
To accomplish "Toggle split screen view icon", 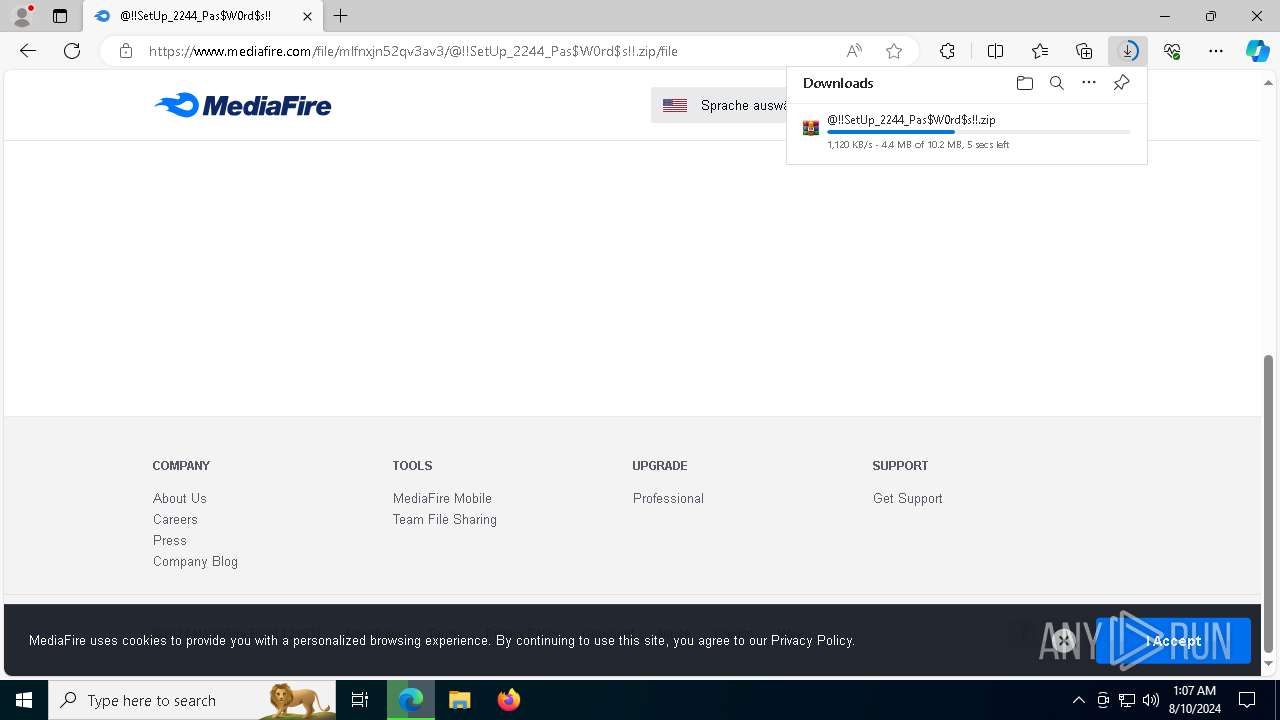I will [995, 51].
